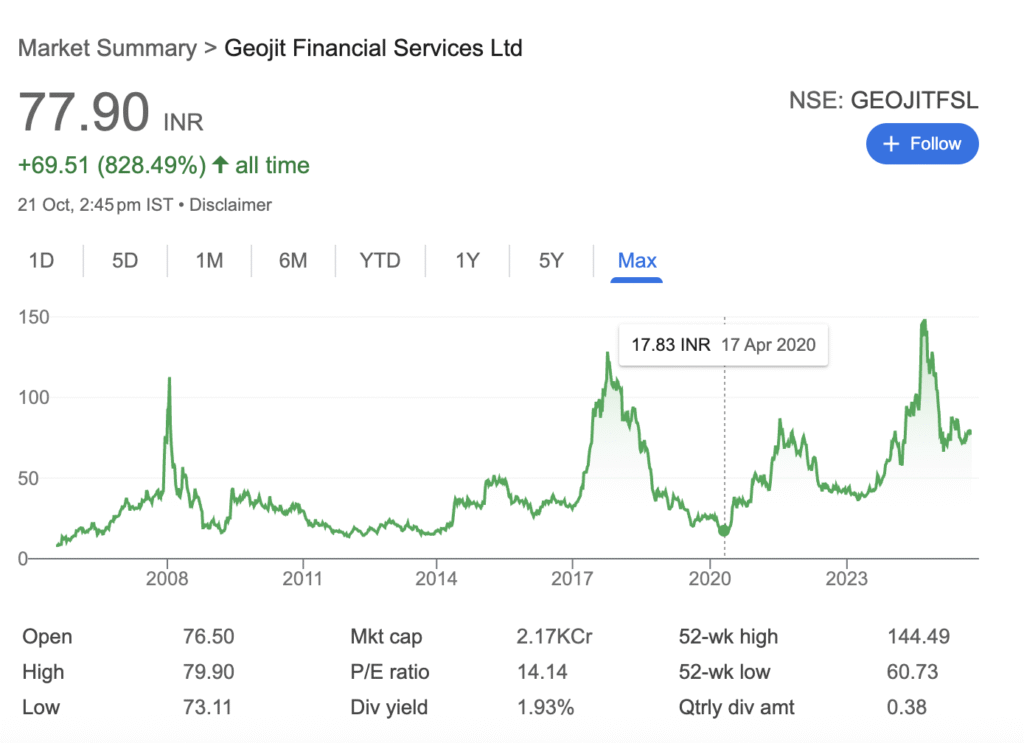Viewport: 1024px width, 743px height.
Task: Select the 1Y range tab
Action: pyautogui.click(x=467, y=261)
